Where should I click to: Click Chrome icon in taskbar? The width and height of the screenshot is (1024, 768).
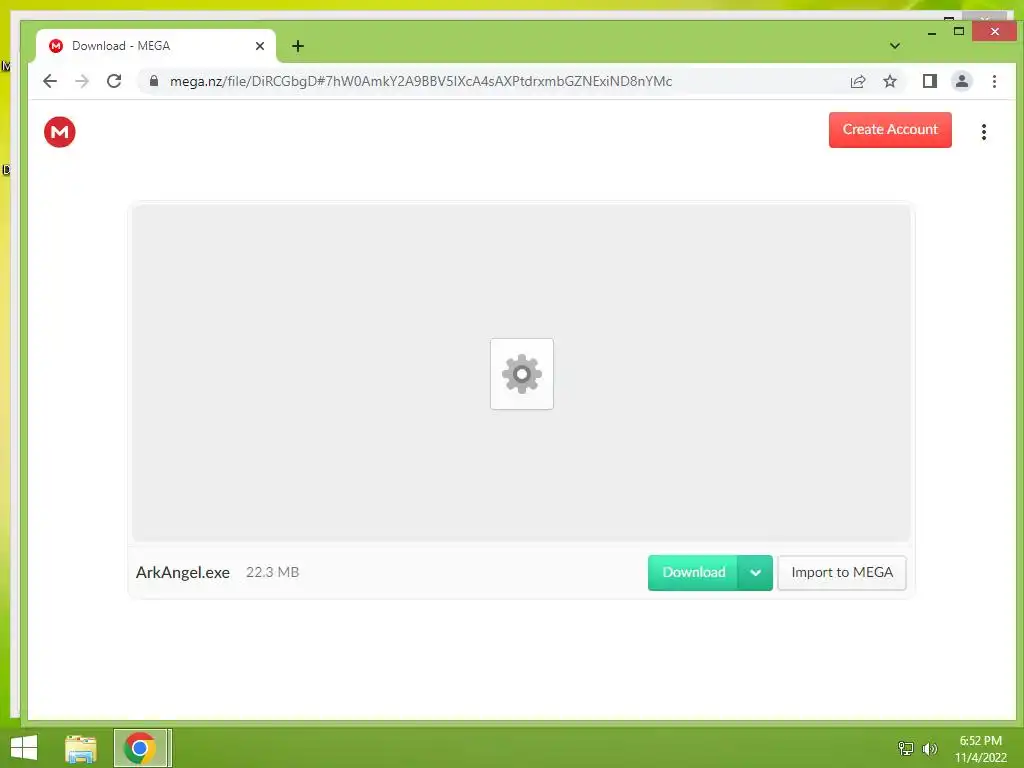pos(140,748)
